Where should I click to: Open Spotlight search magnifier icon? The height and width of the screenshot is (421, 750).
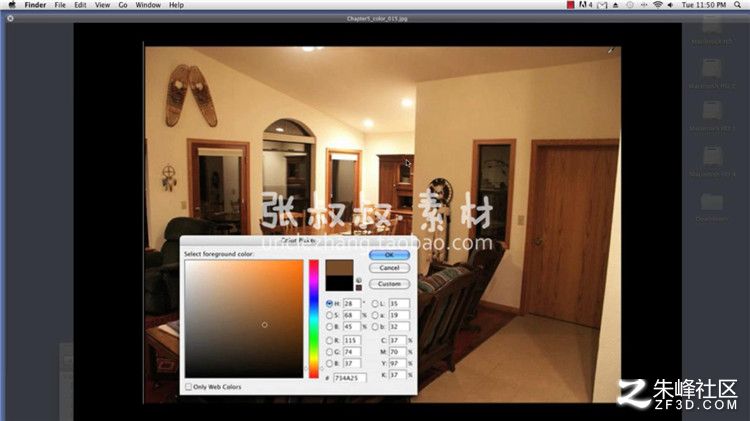[738, 5]
